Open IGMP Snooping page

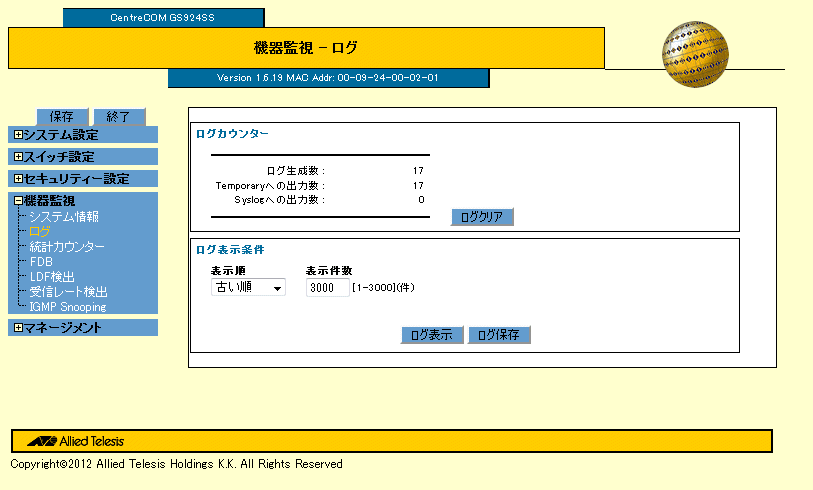tap(68, 307)
